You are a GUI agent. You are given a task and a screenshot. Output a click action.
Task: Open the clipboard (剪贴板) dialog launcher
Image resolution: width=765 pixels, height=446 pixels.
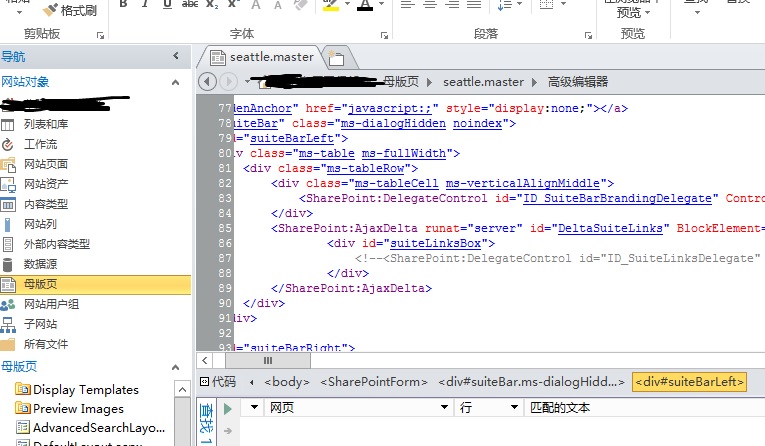click(100, 35)
